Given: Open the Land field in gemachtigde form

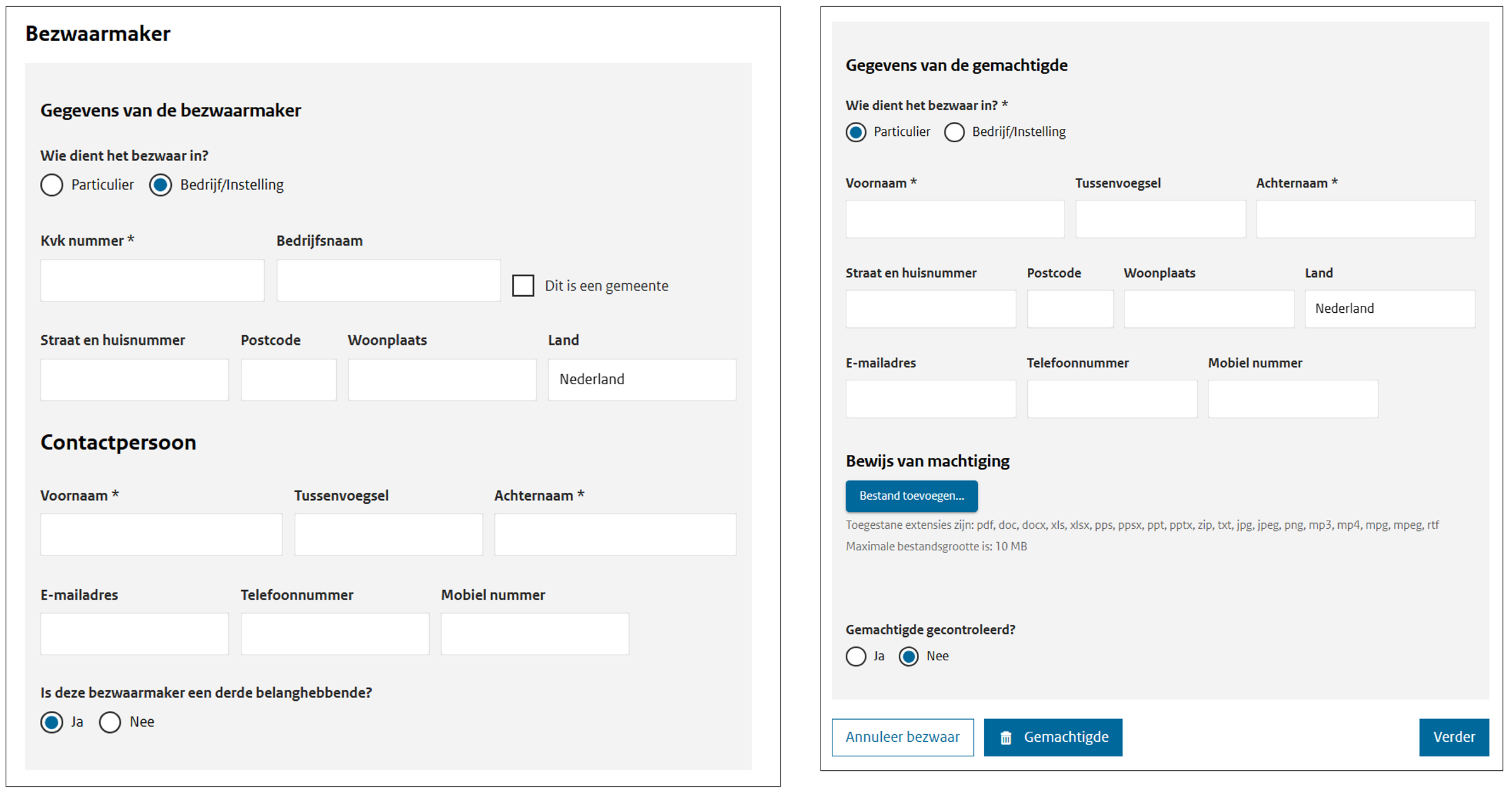Looking at the screenshot, I should coord(1389,309).
